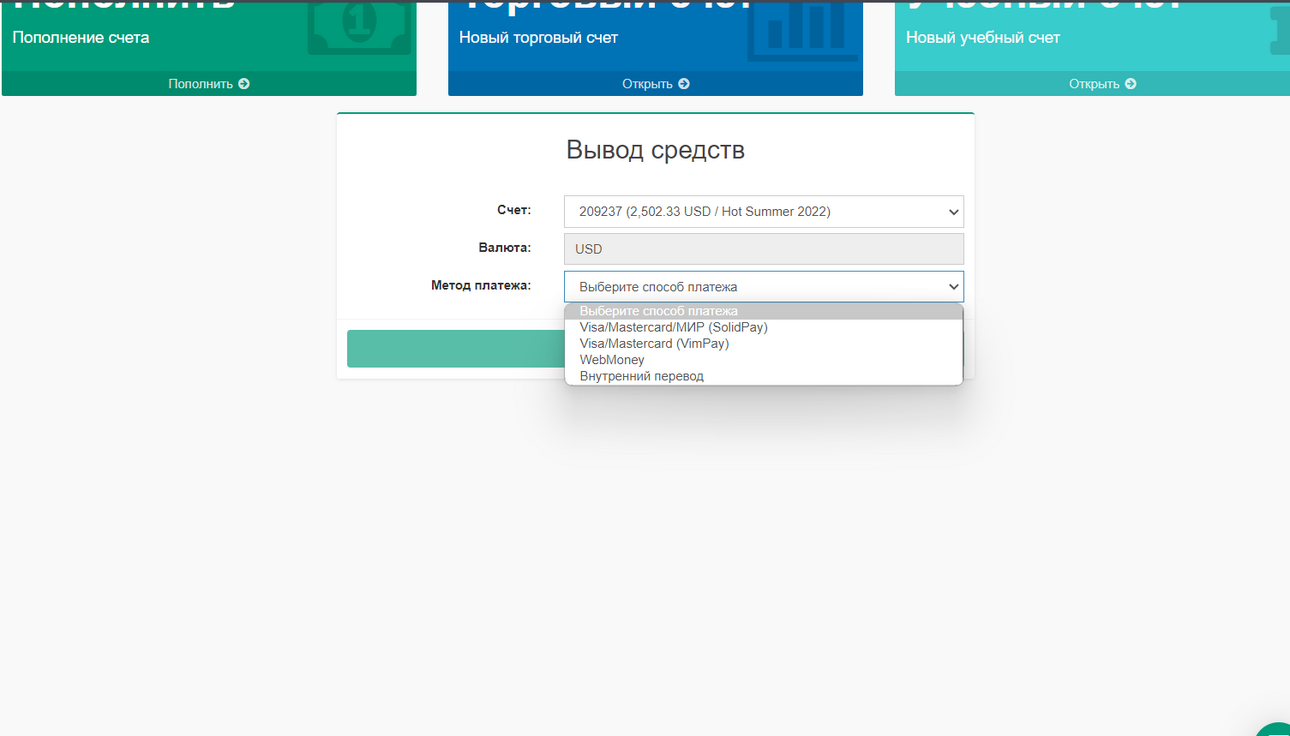This screenshot has height=736, width=1290.
Task: Click the Пополнить button on the green card
Action: pos(209,84)
